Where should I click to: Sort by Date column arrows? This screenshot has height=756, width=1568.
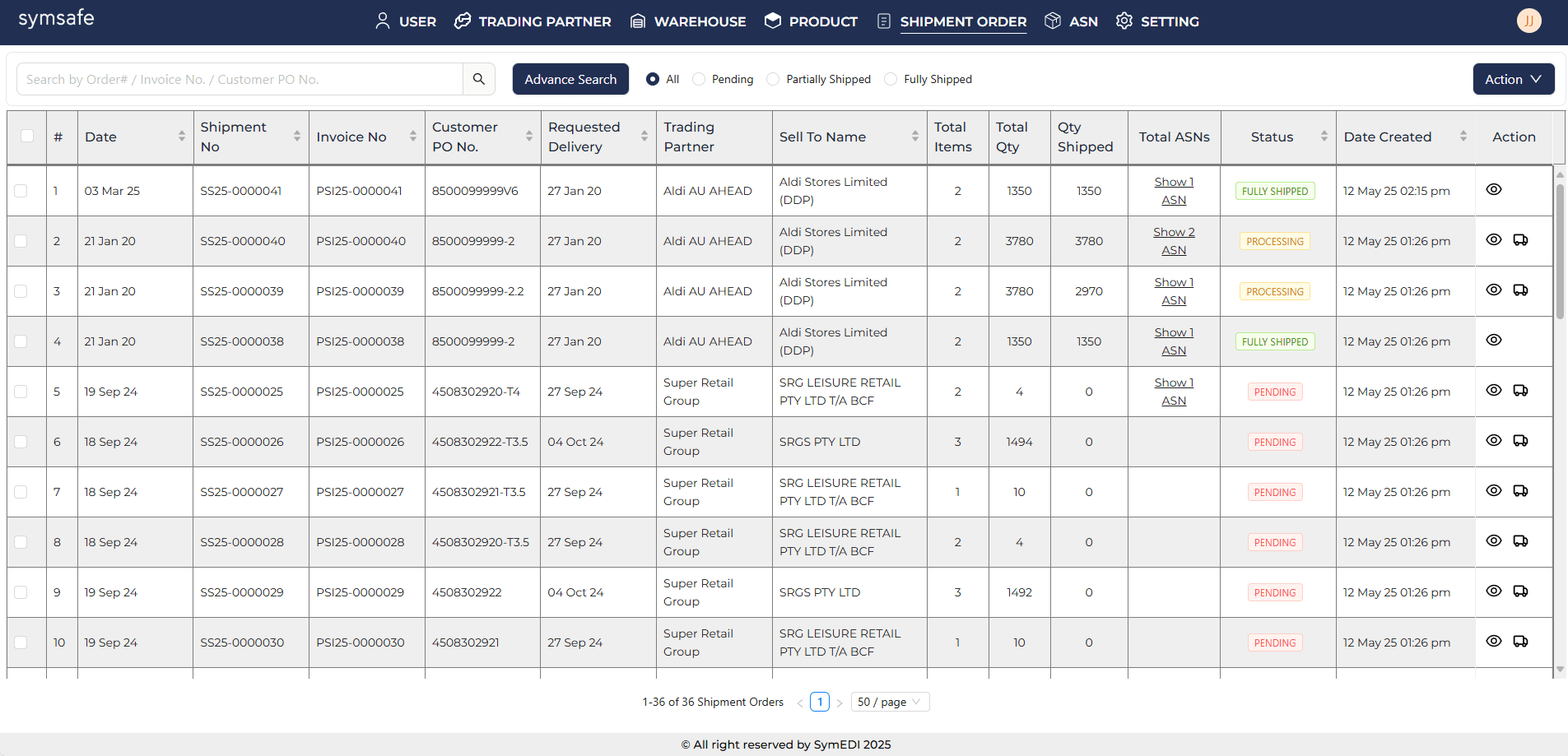pos(181,137)
